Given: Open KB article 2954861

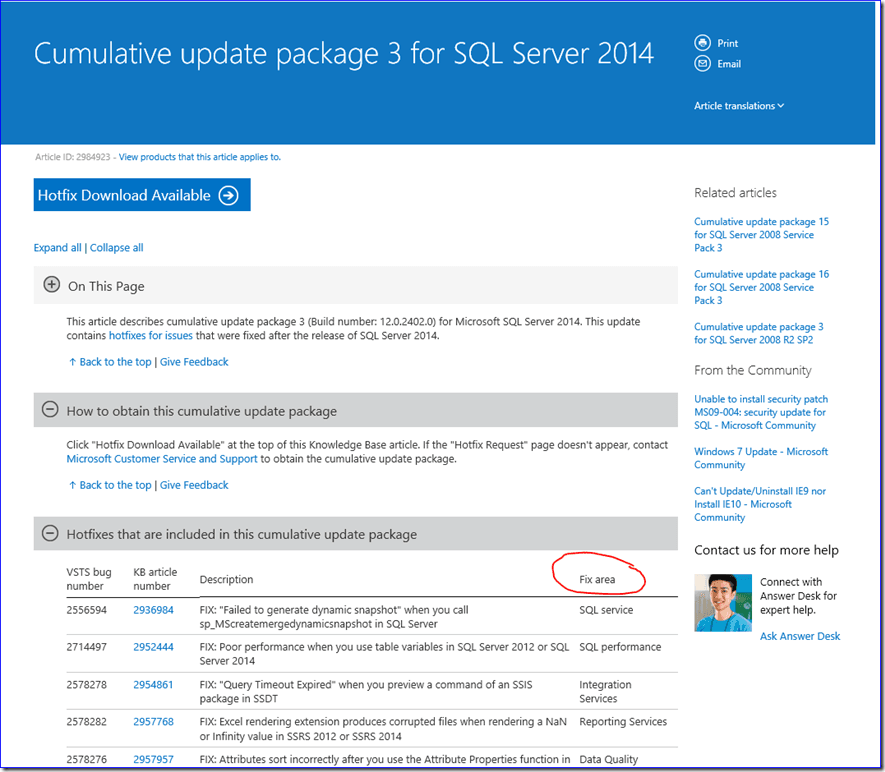Looking at the screenshot, I should click(x=154, y=685).
